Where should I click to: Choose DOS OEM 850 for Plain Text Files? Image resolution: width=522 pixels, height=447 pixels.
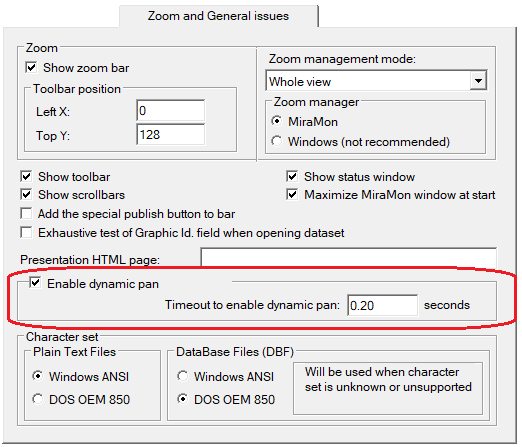click(38, 399)
